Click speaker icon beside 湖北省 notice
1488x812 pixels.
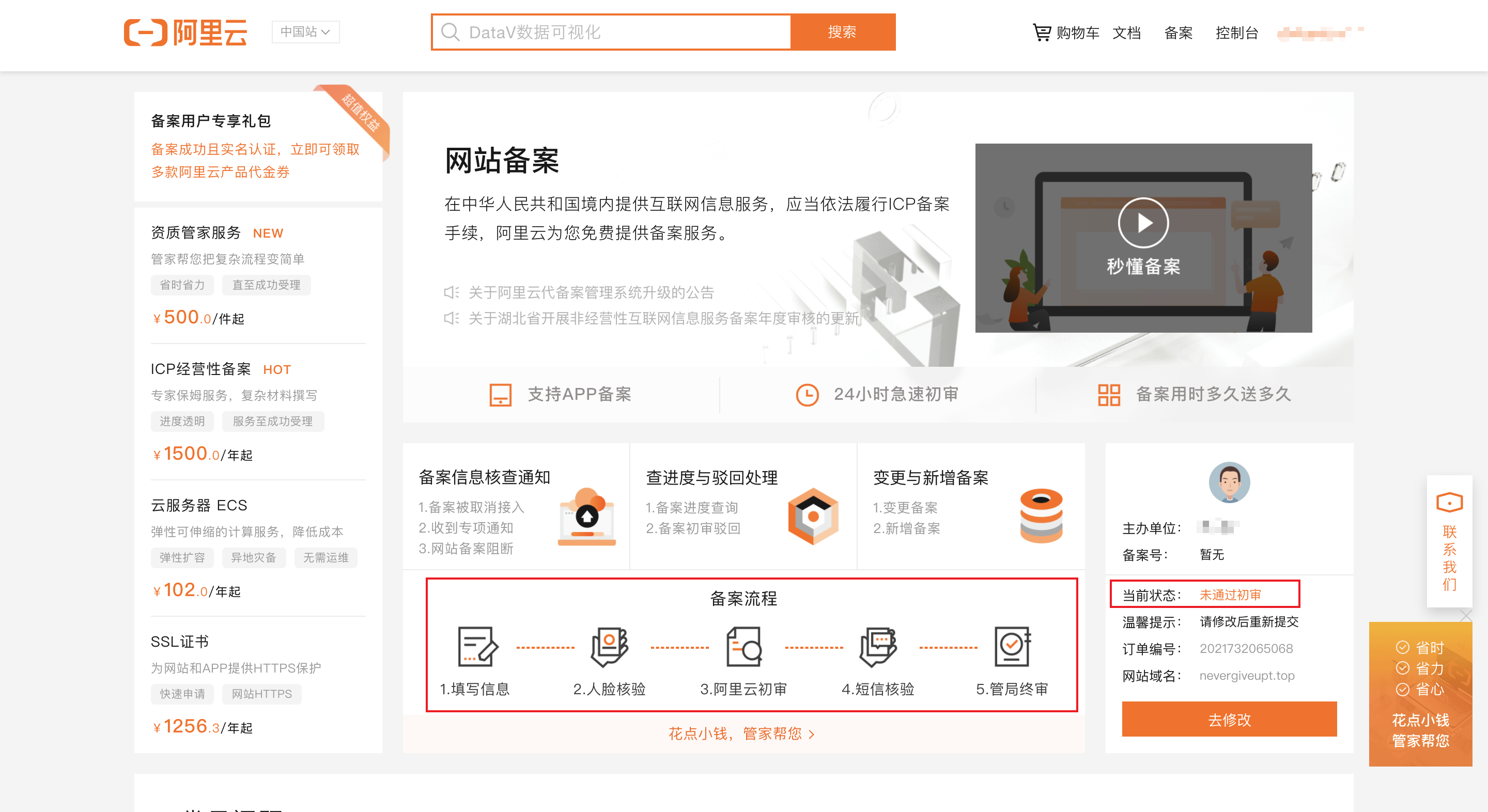point(451,318)
